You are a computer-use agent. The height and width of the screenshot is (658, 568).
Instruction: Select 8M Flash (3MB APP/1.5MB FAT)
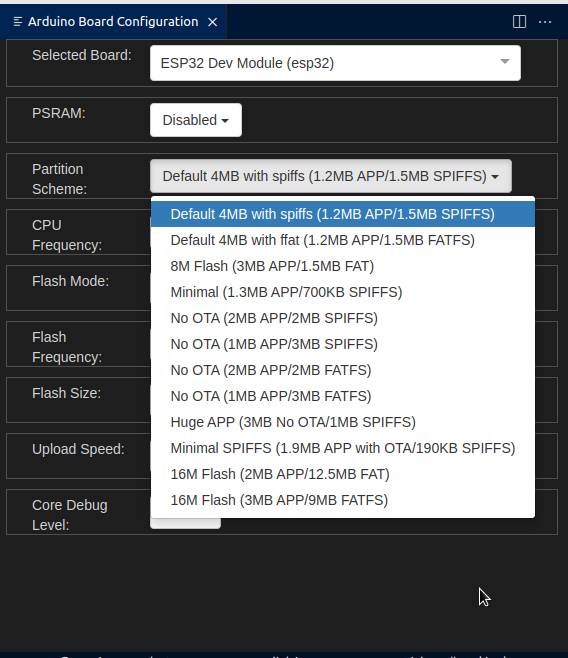(343, 266)
